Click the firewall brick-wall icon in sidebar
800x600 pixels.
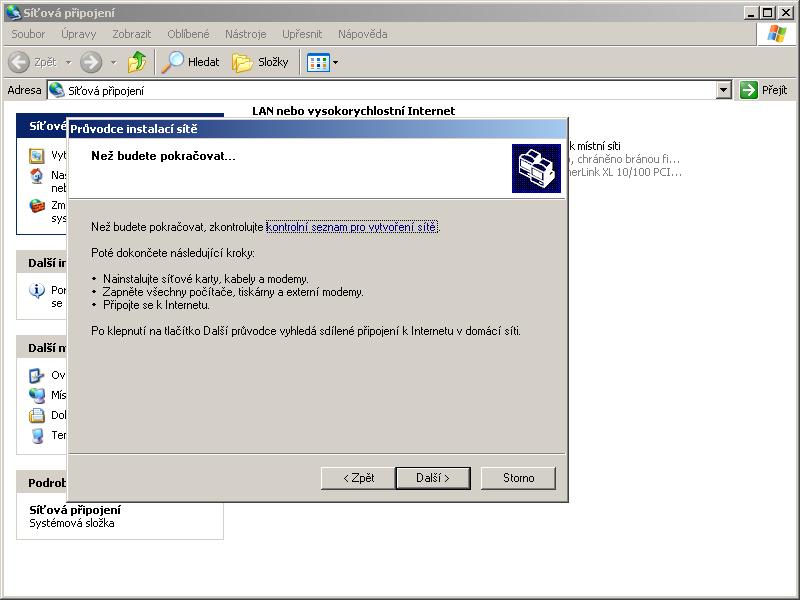coord(37,207)
